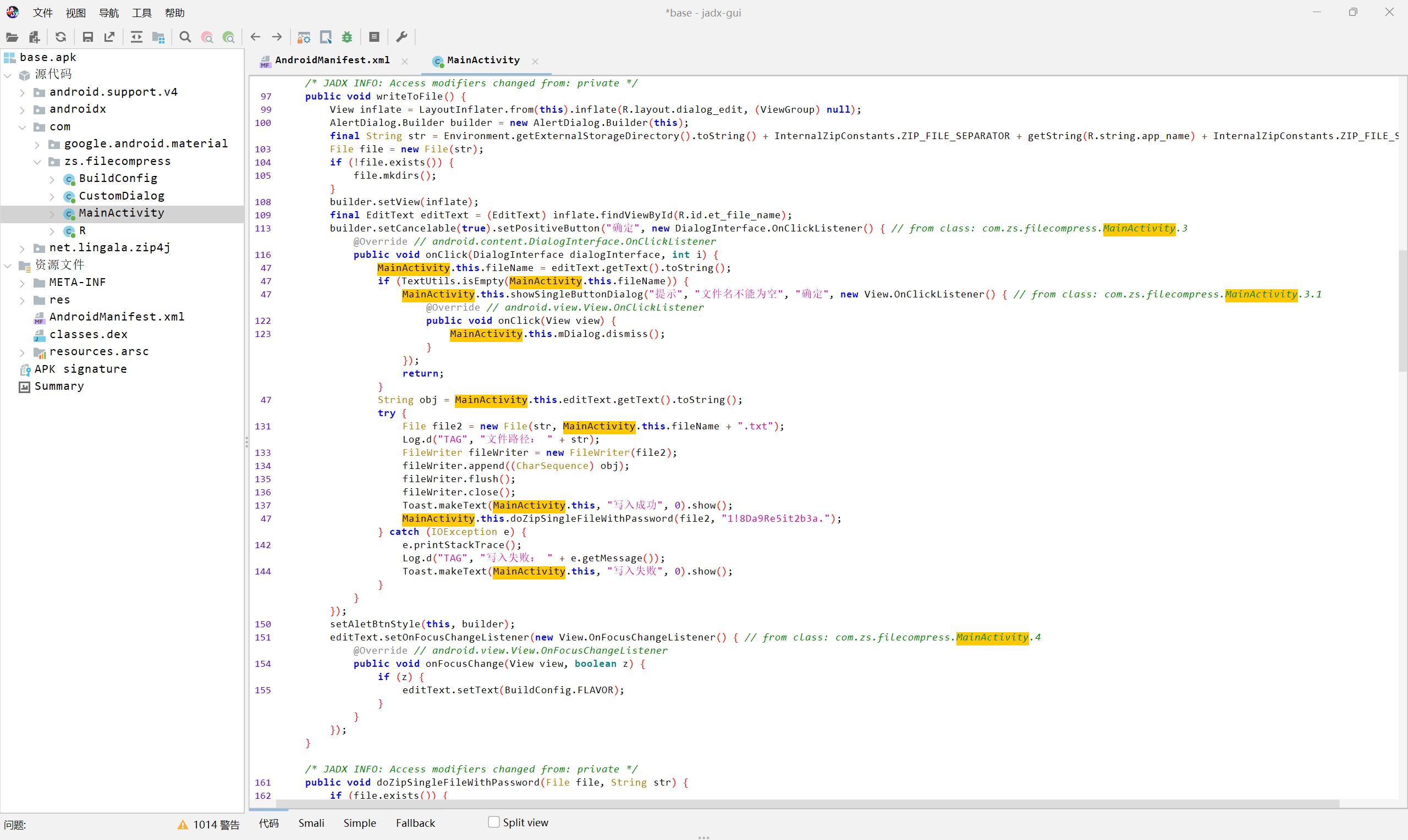1408x840 pixels.
Task: Start debugger with the green bug icon
Action: point(347,37)
